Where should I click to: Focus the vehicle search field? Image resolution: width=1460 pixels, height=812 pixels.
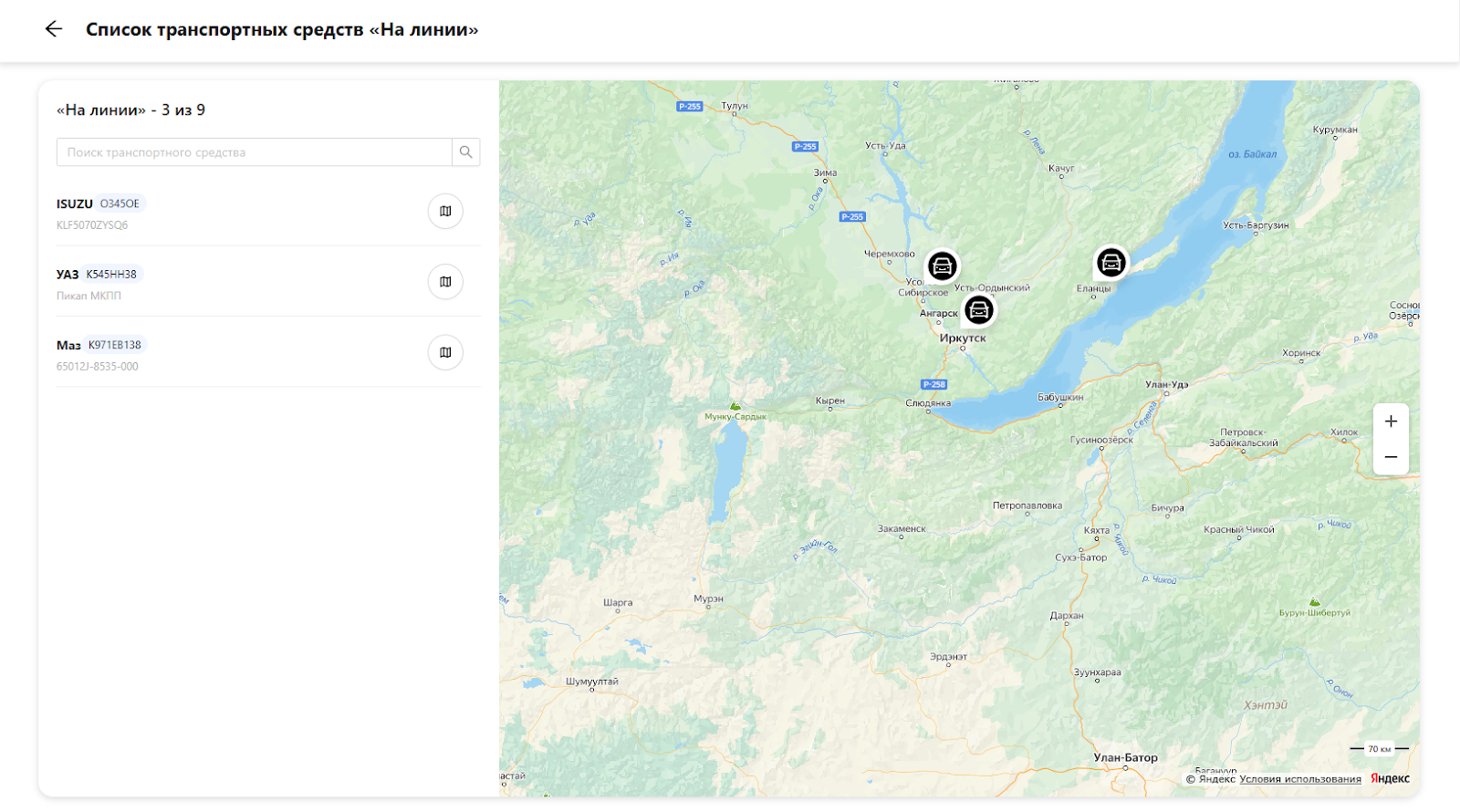254,152
